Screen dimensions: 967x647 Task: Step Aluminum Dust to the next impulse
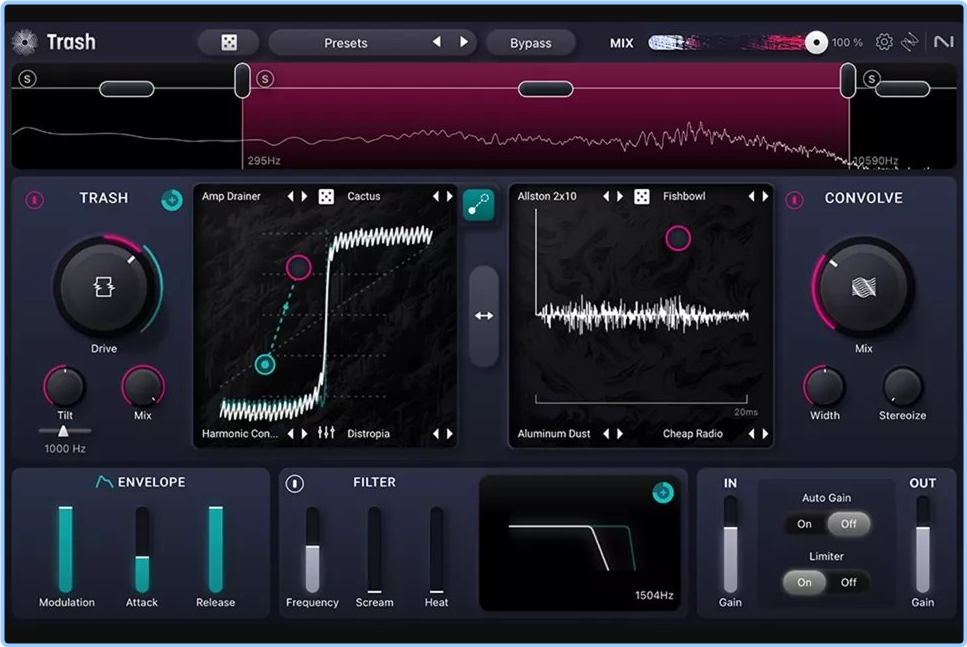620,434
